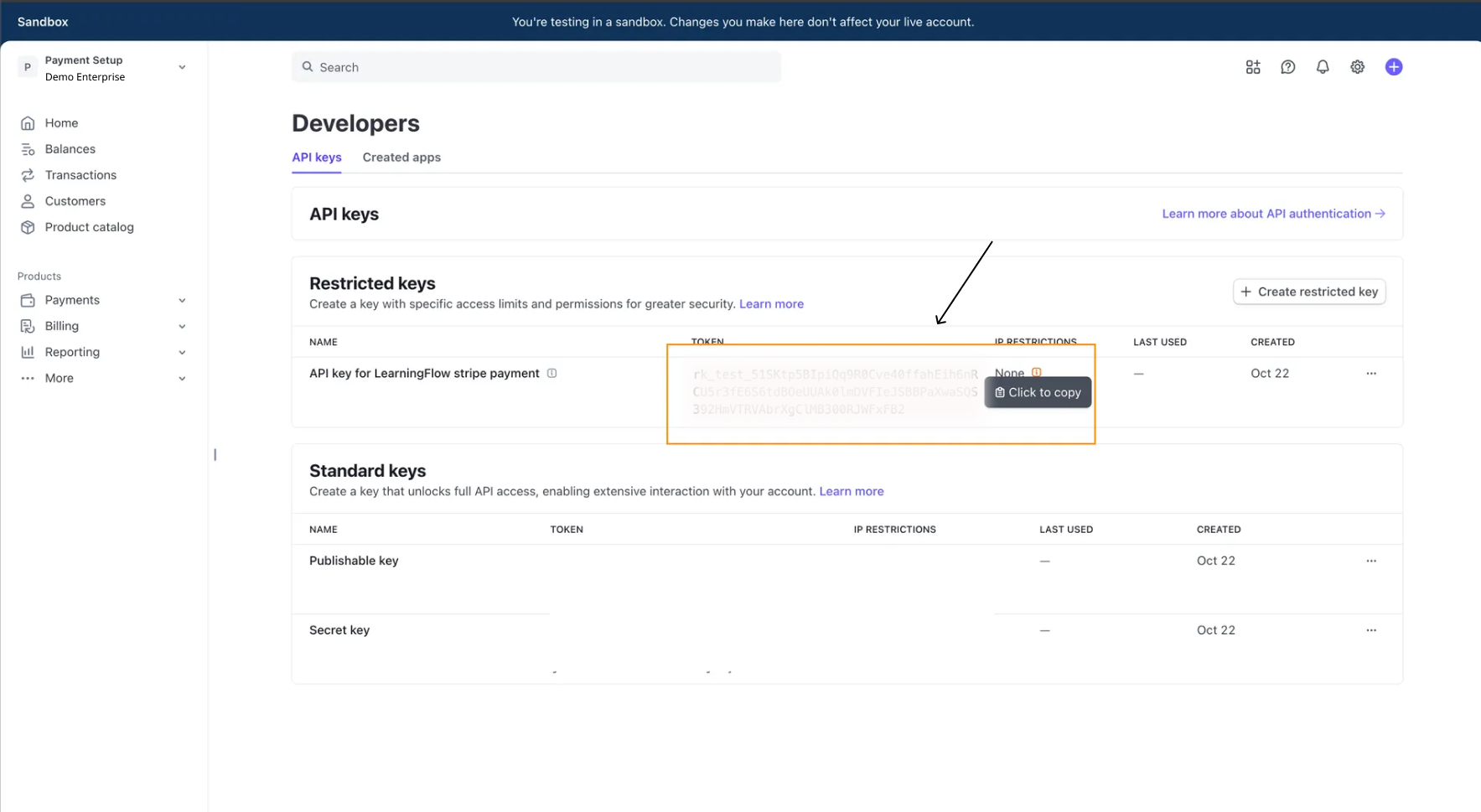Open the overflow menu for the Publishable key row
1481x812 pixels.
1371,561
